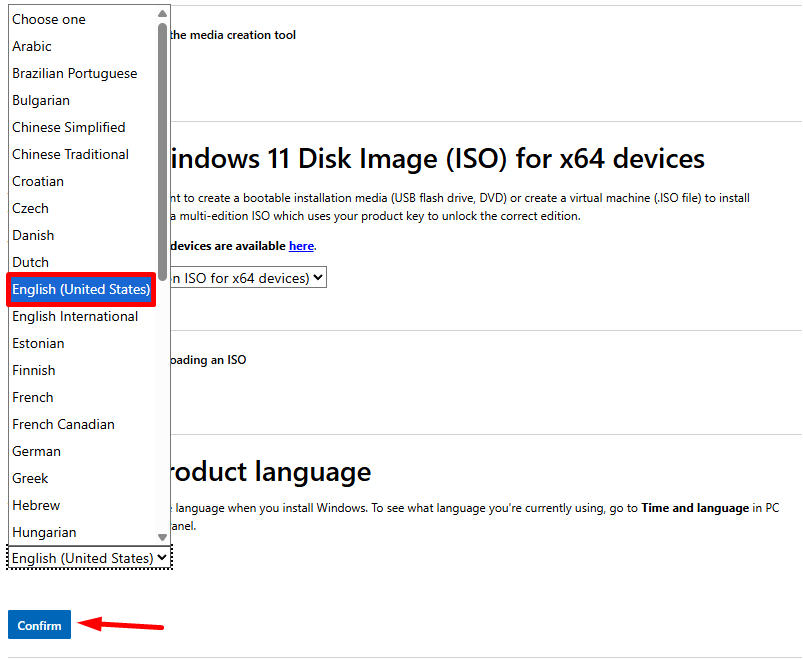Image resolution: width=803 pixels, height=659 pixels.
Task: Select Finnish language option
Action: click(x=82, y=370)
